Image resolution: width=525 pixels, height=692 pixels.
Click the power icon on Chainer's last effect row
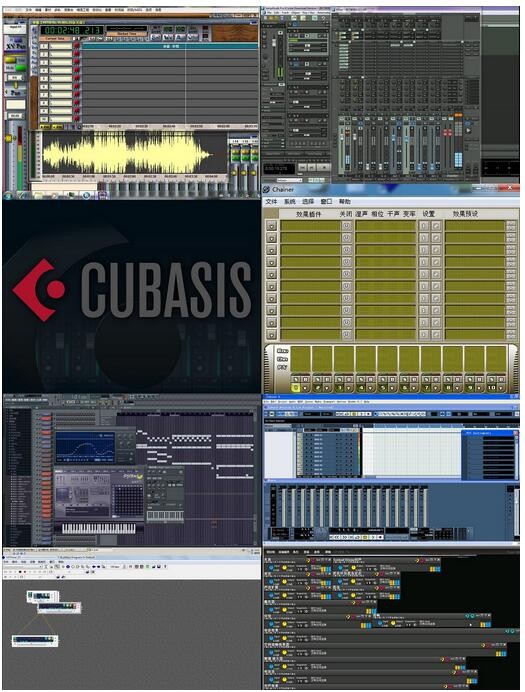347,335
